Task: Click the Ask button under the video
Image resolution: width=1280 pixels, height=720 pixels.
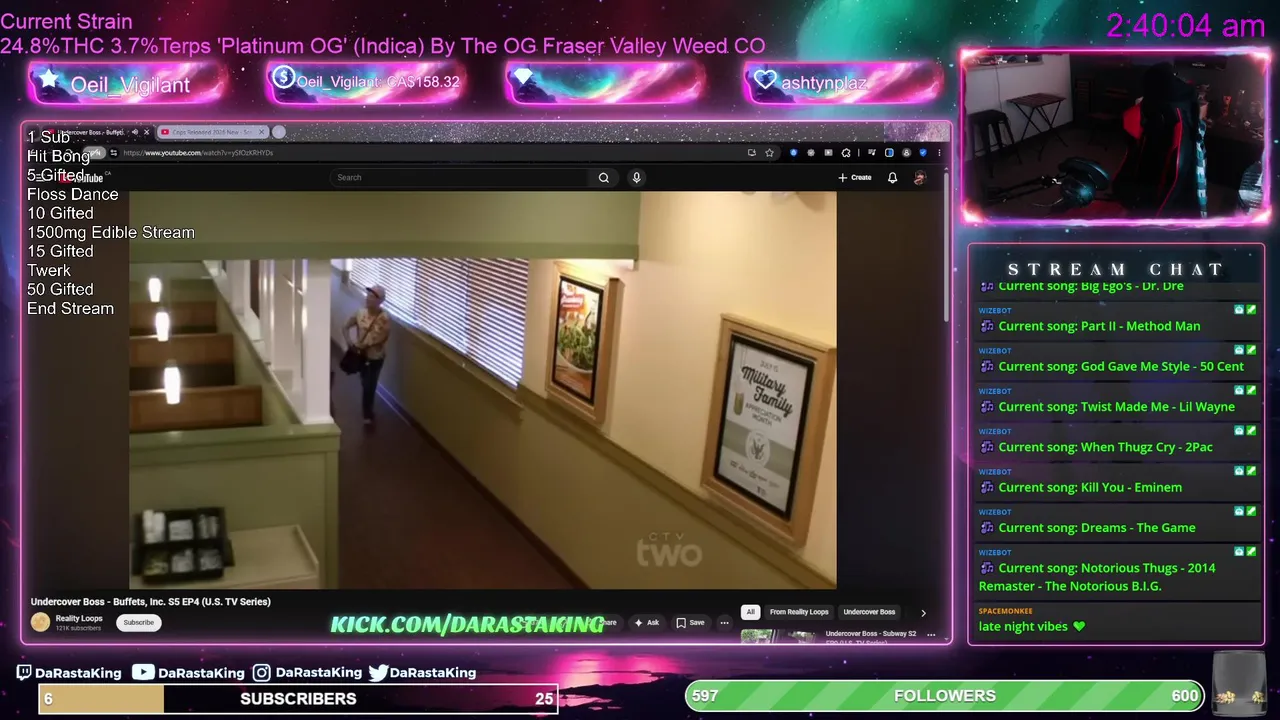Action: pos(646,622)
